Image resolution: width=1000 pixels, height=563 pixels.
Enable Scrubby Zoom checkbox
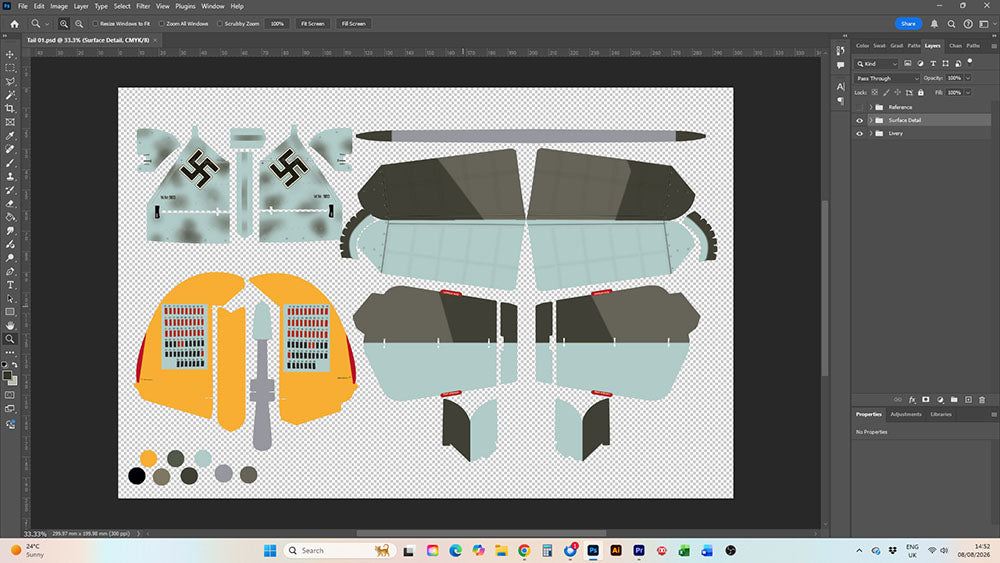point(220,24)
